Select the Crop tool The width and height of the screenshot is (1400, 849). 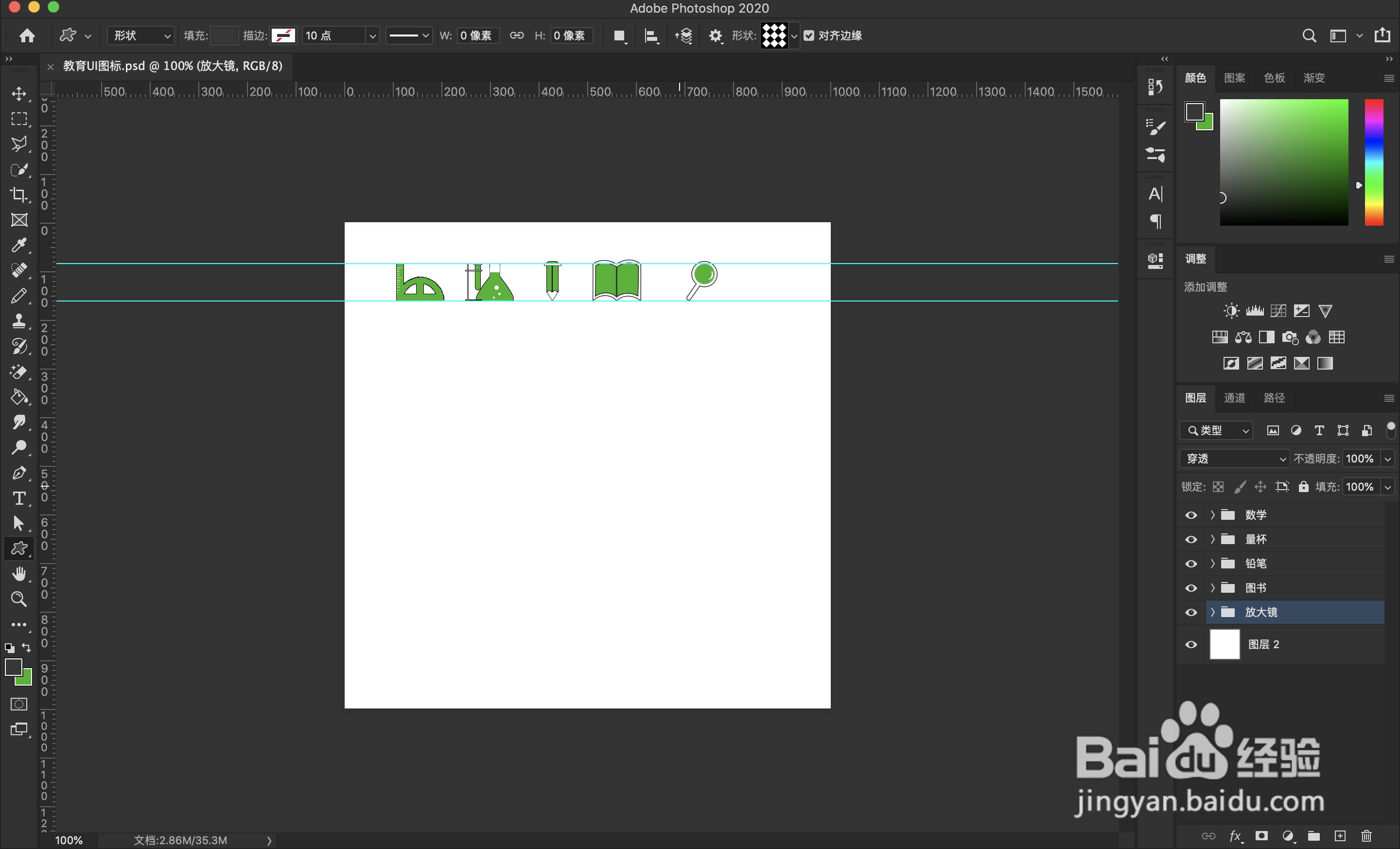(19, 195)
